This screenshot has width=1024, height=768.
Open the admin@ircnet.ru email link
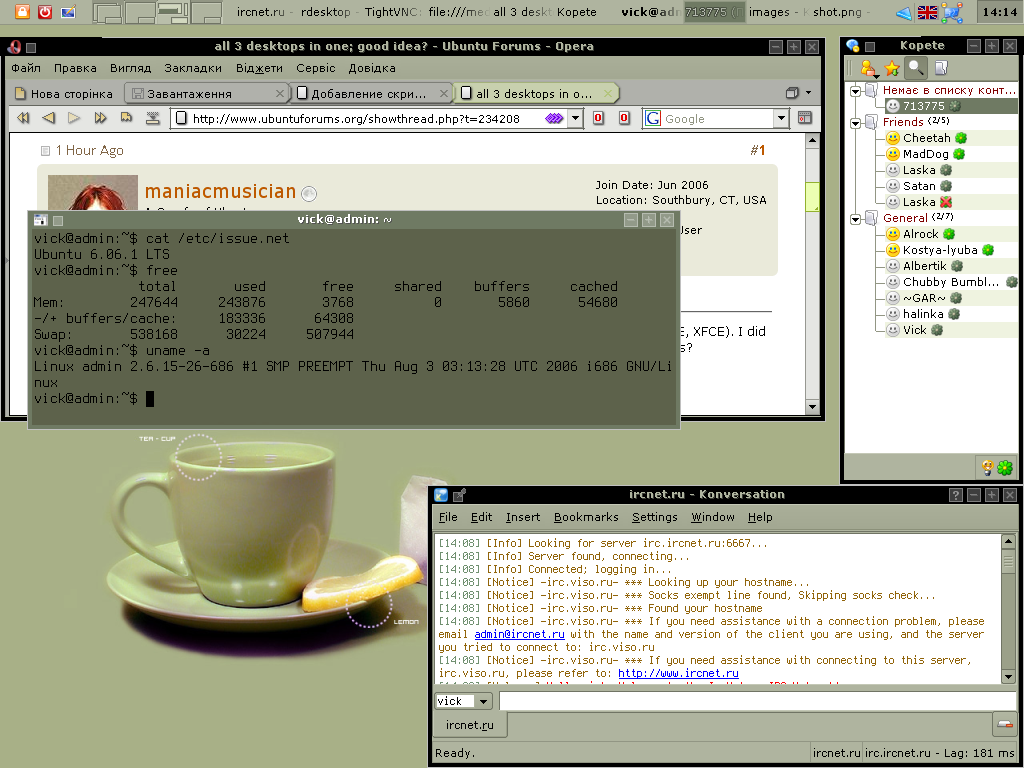point(519,634)
